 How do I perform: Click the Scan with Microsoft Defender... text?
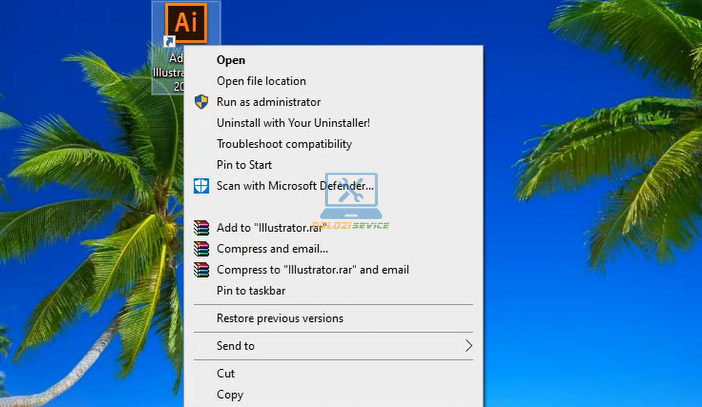(295, 186)
